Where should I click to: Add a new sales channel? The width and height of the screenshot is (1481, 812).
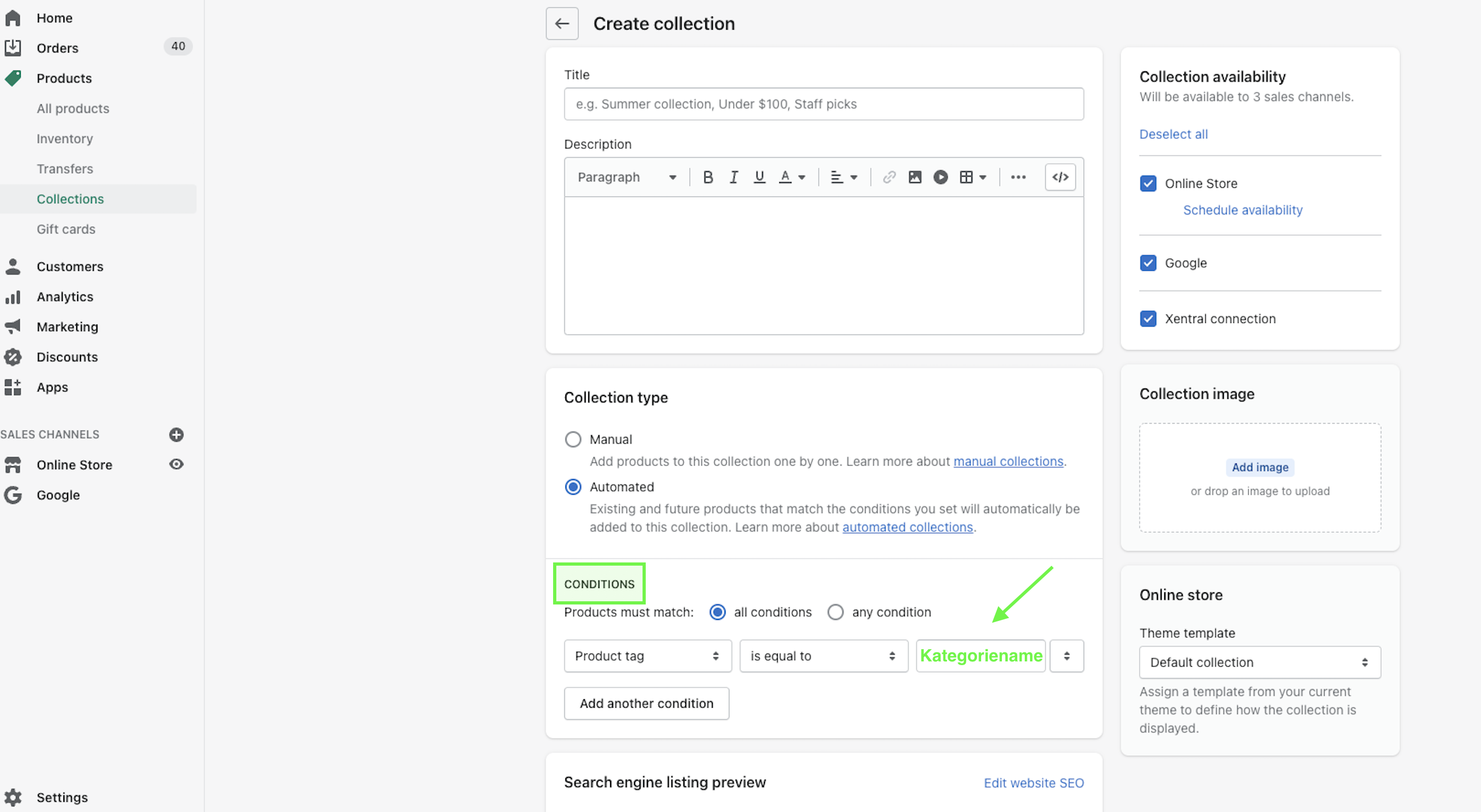coord(177,434)
